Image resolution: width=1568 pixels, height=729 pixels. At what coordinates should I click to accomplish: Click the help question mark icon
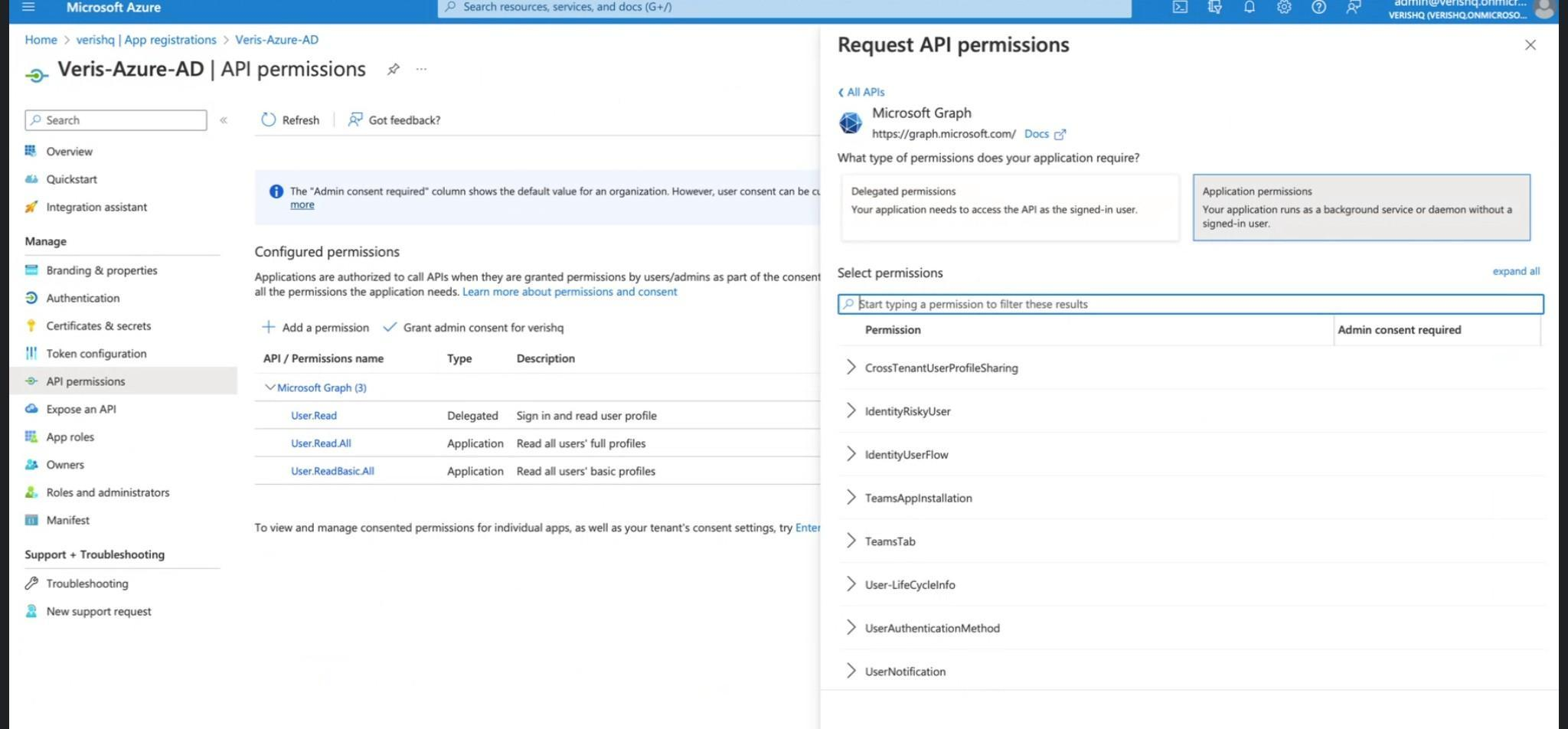coord(1318,7)
